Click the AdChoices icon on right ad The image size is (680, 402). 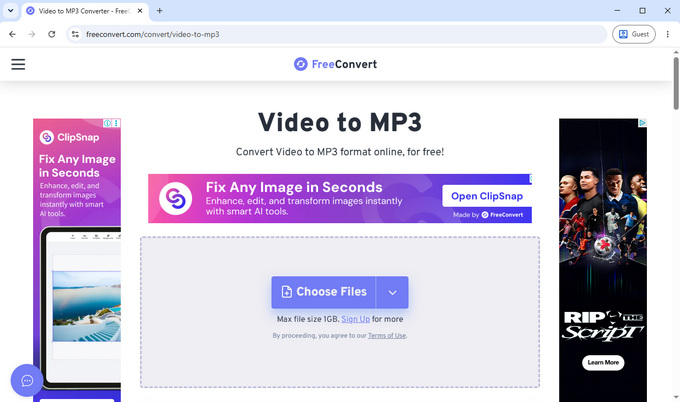(x=642, y=123)
